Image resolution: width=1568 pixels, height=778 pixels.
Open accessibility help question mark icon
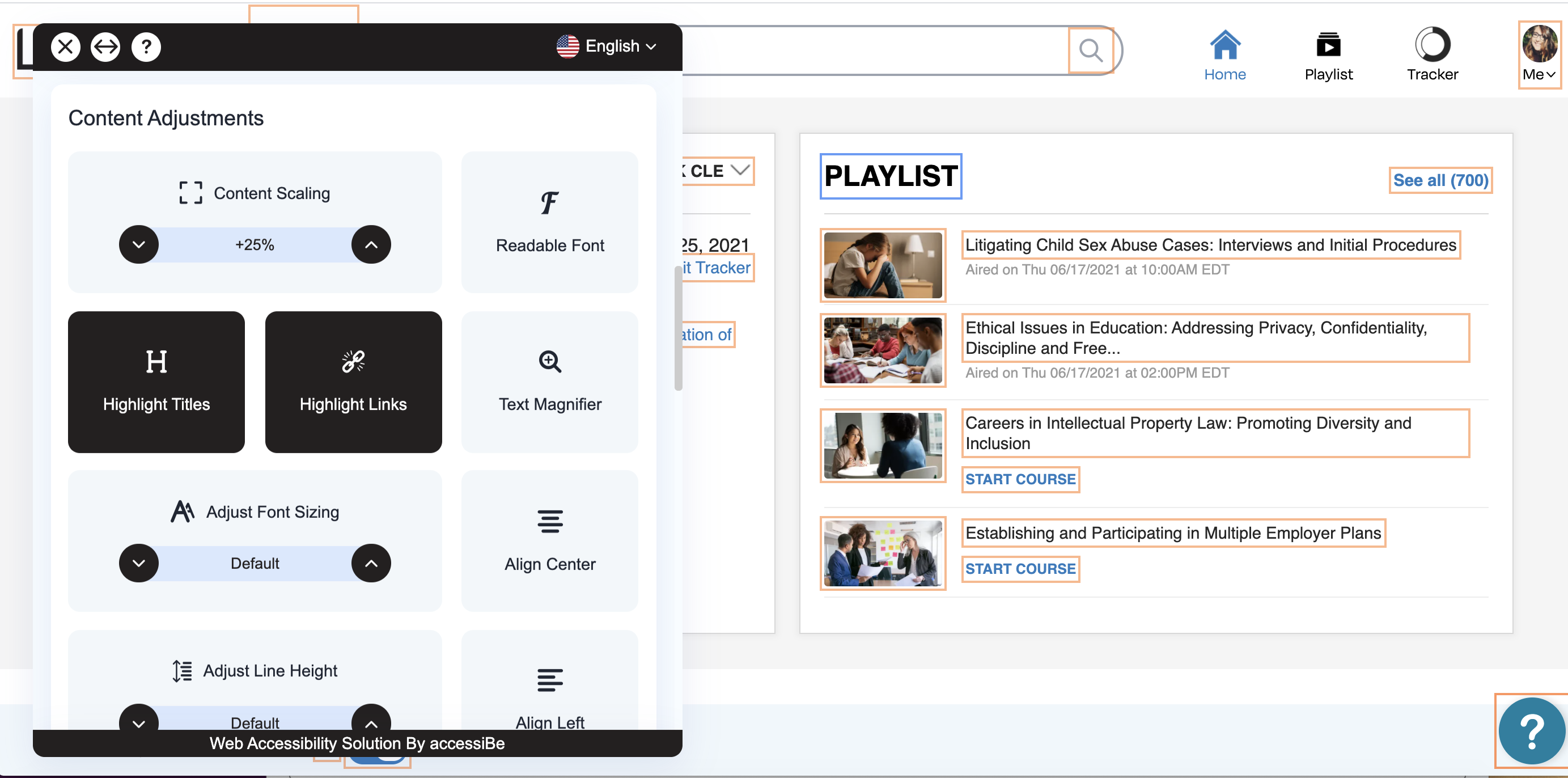(x=146, y=47)
